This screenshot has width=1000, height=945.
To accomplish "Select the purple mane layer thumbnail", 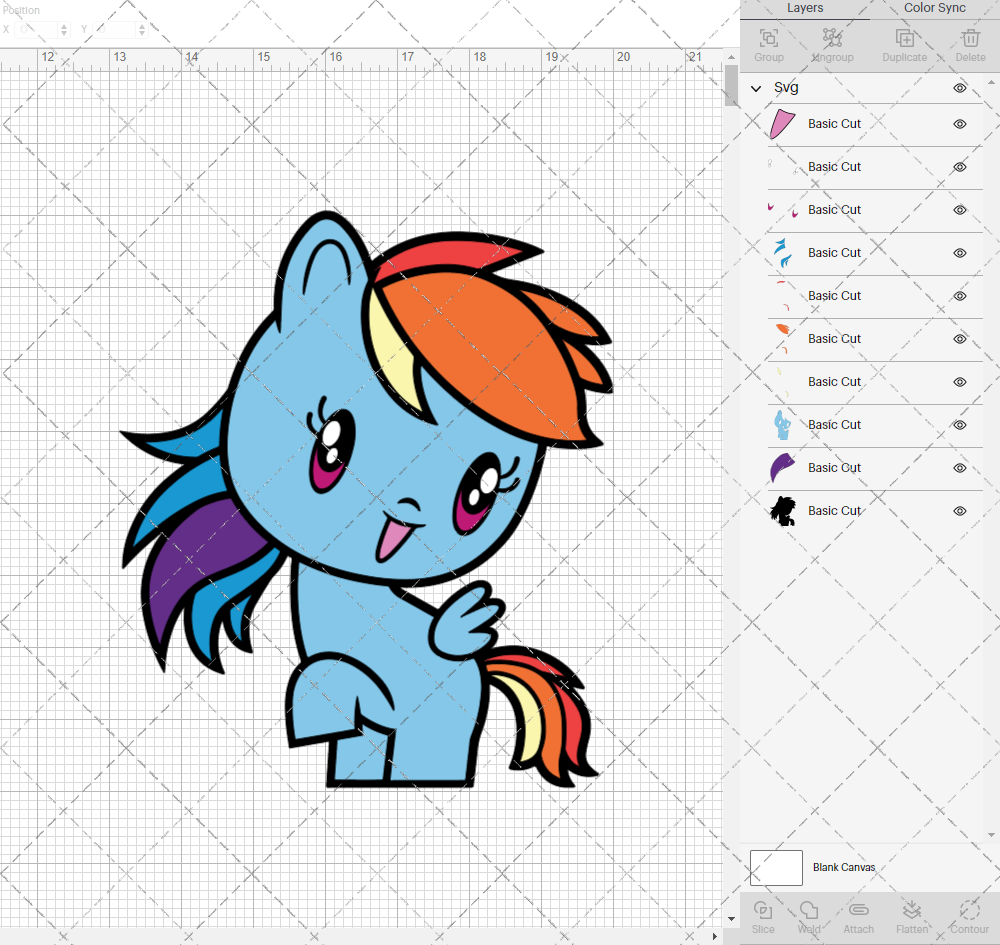I will click(783, 467).
